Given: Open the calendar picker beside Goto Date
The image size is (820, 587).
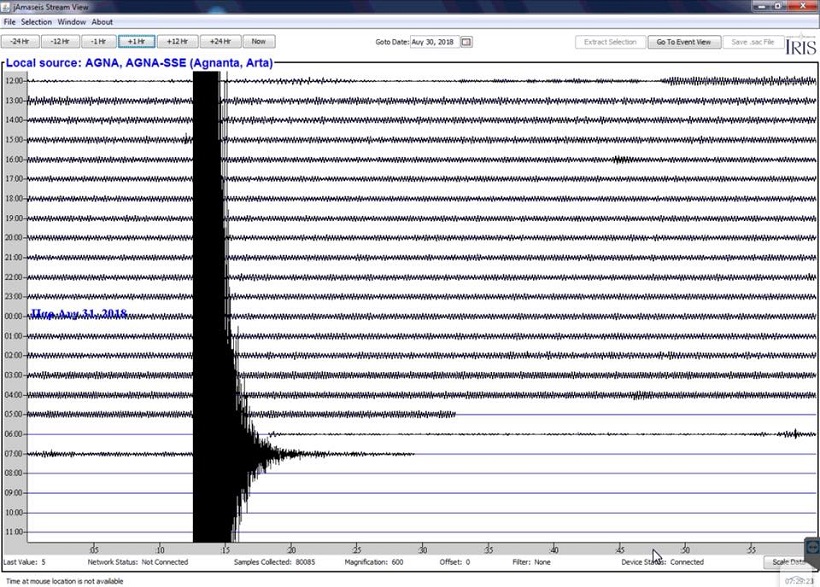Looking at the screenshot, I should point(466,42).
